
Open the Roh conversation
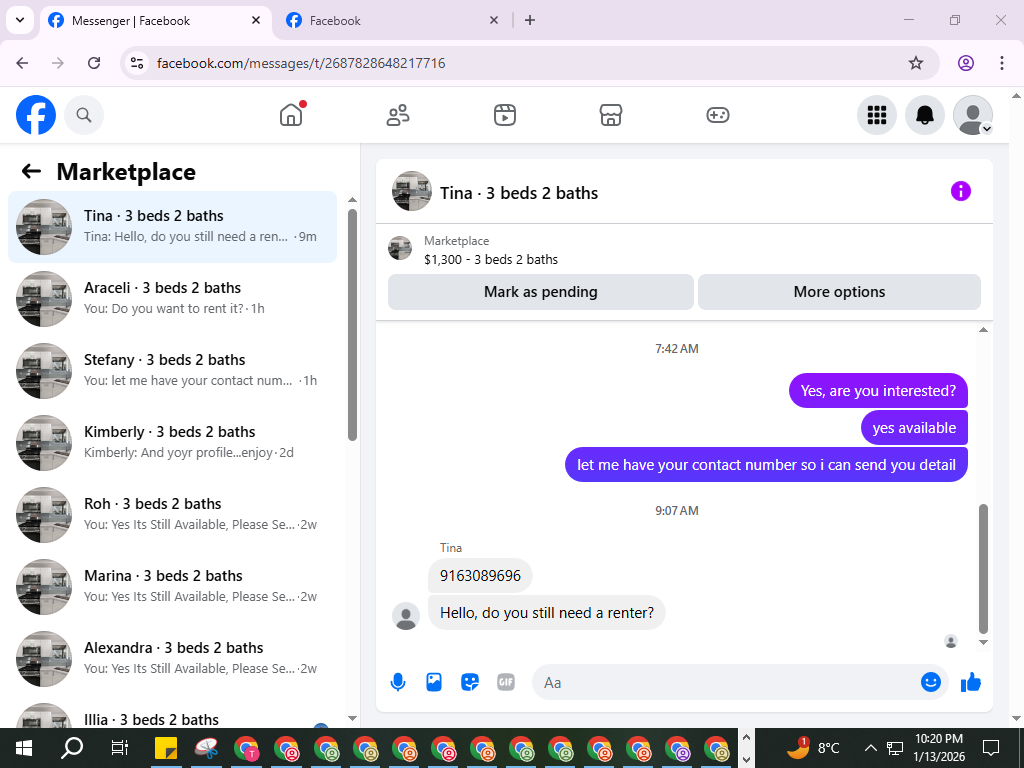click(172, 514)
